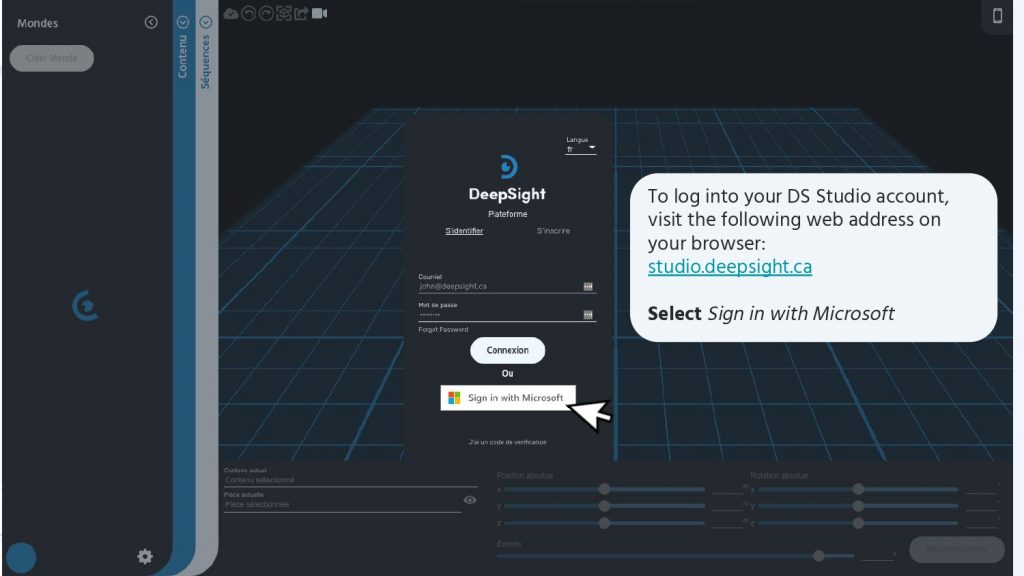
Task: Click the share export icon
Action: point(301,14)
